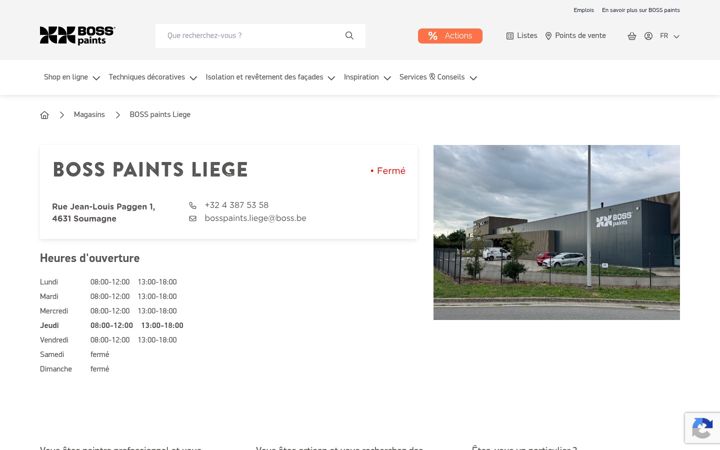
Task: Click BOSS paints Liege breadcrumb
Action: pos(160,115)
